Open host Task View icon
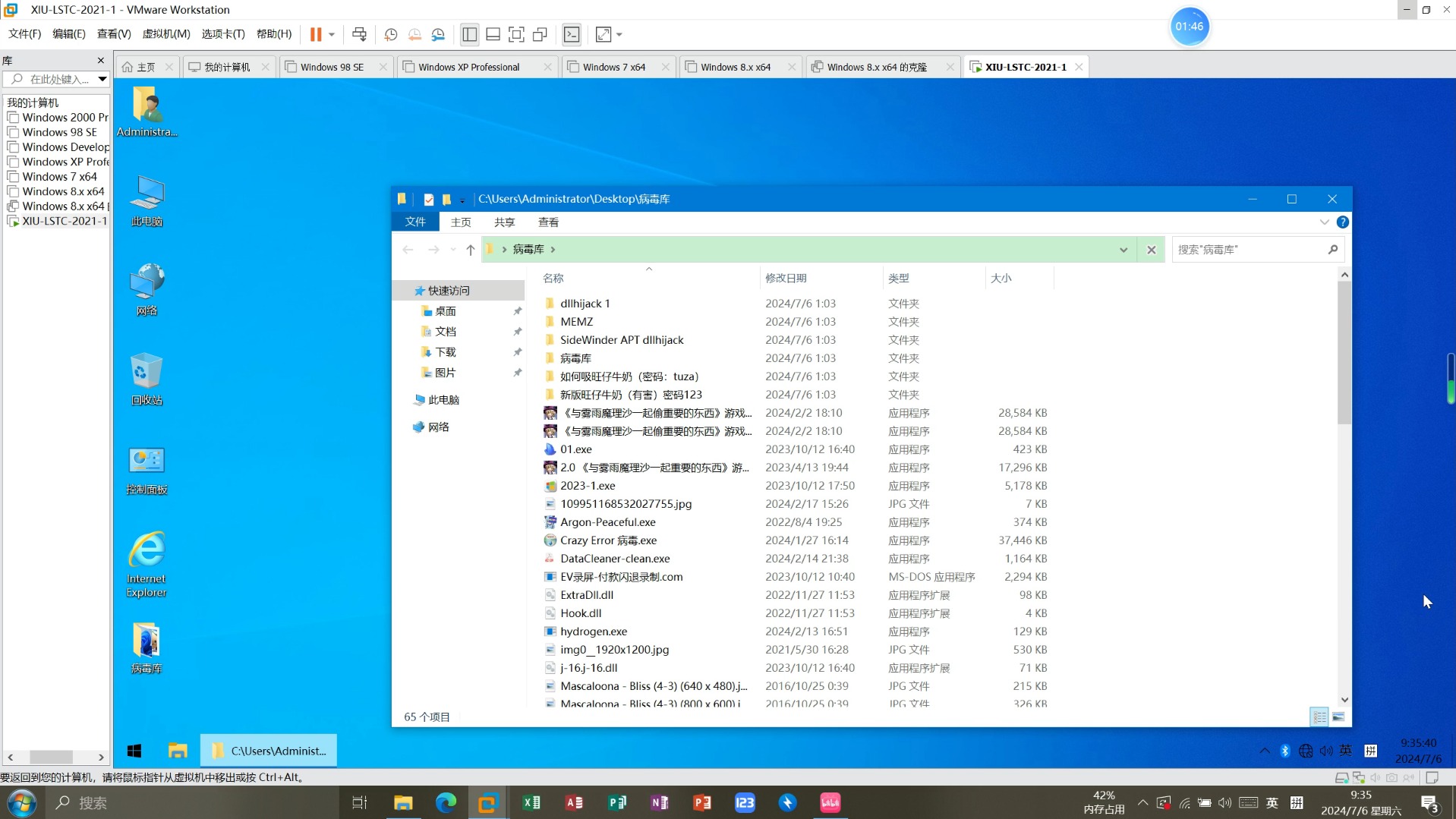This screenshot has width=1456, height=819. click(x=360, y=802)
